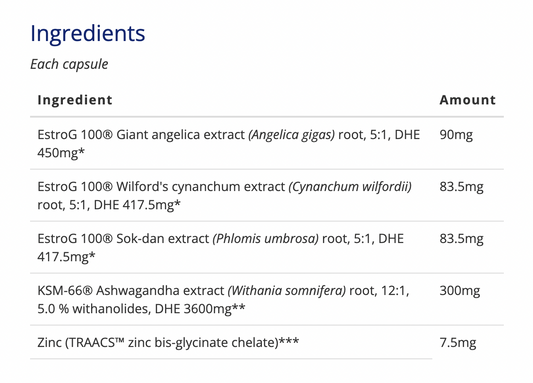Screen dimensions: 533x383
Task: Click the '450mg*' DHE text
Action: coord(61,153)
